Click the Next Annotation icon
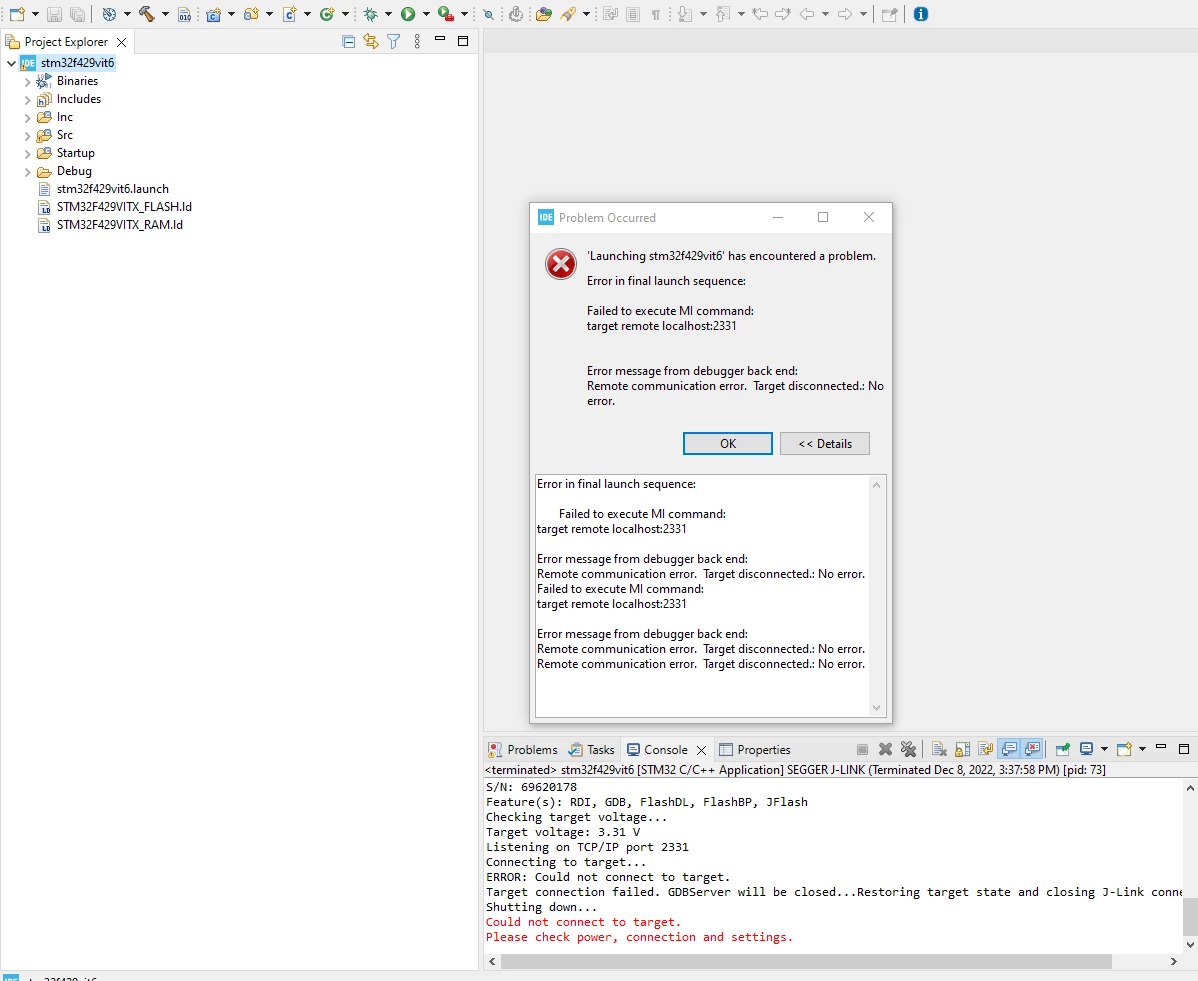This screenshot has width=1198, height=981. click(685, 14)
